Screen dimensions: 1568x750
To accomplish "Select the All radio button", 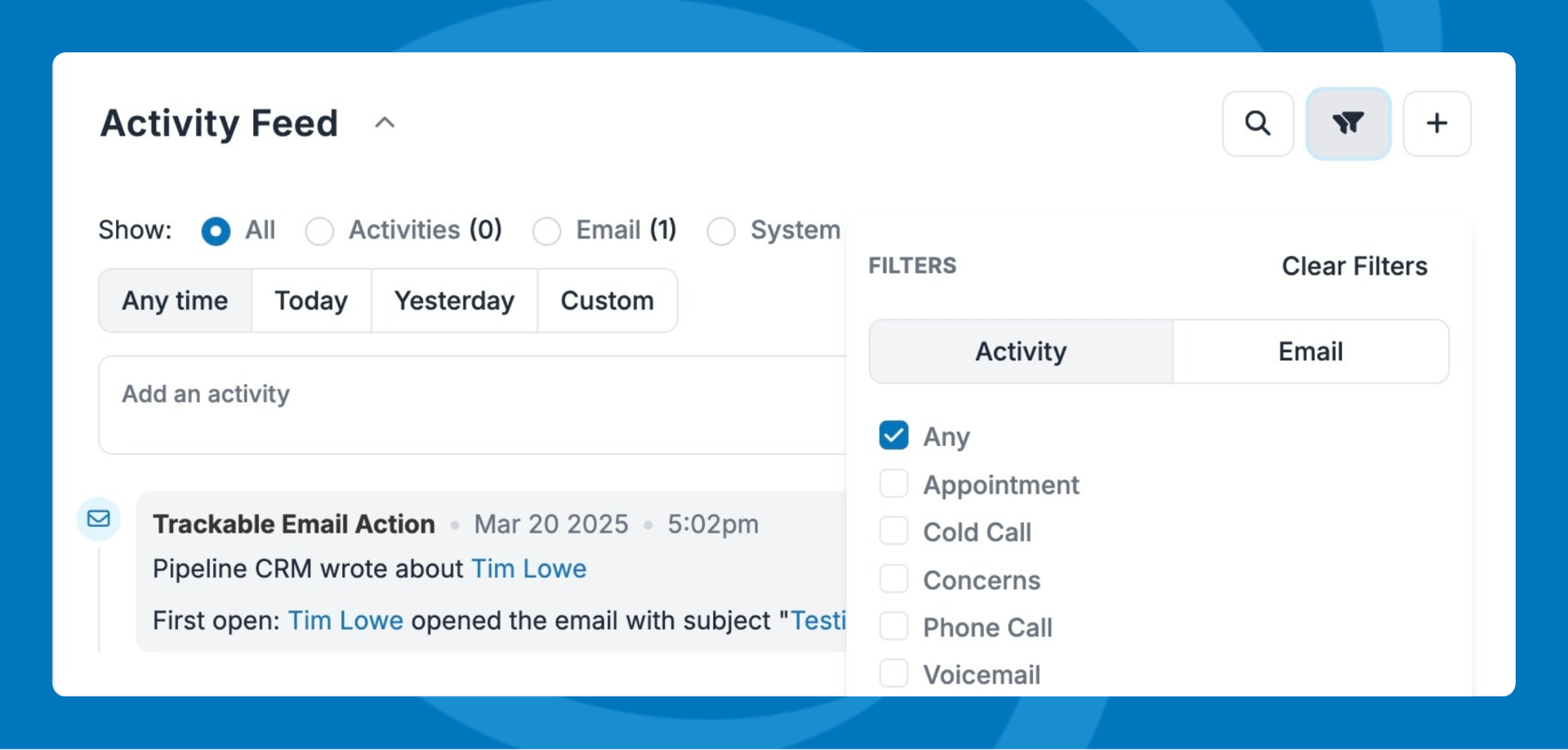I will pos(216,231).
